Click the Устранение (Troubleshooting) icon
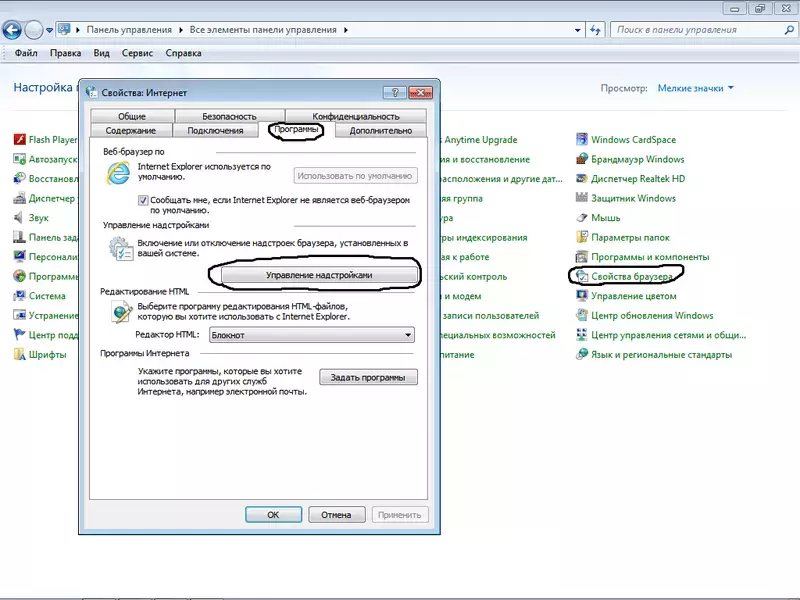 pos(19,315)
